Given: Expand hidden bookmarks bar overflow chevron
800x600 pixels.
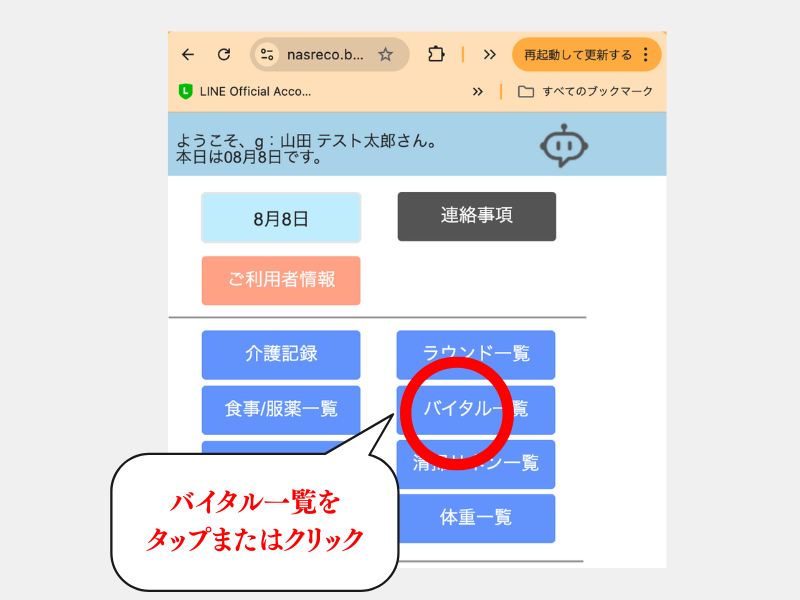Looking at the screenshot, I should (x=478, y=91).
